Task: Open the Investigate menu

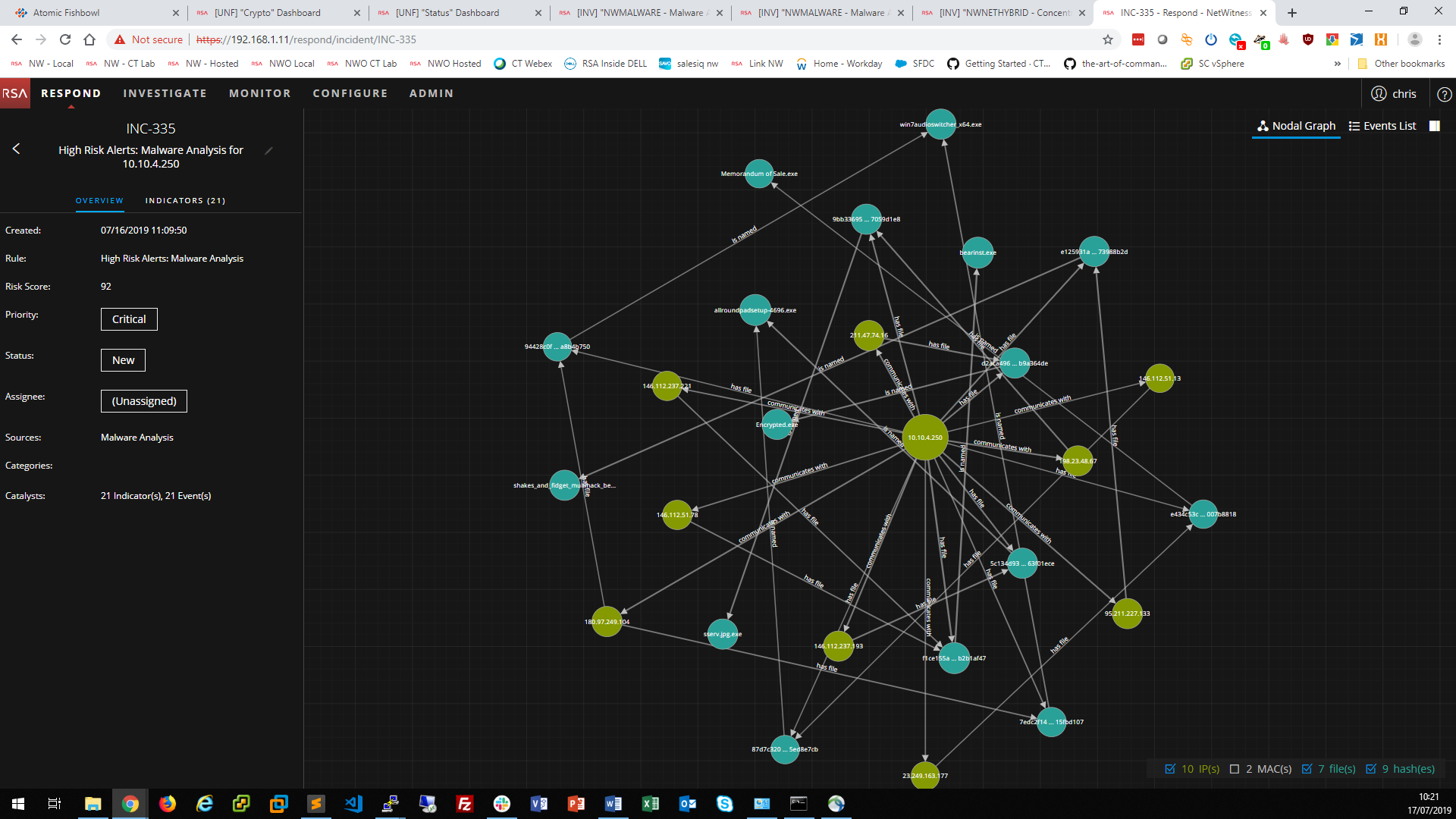Action: 165,93
